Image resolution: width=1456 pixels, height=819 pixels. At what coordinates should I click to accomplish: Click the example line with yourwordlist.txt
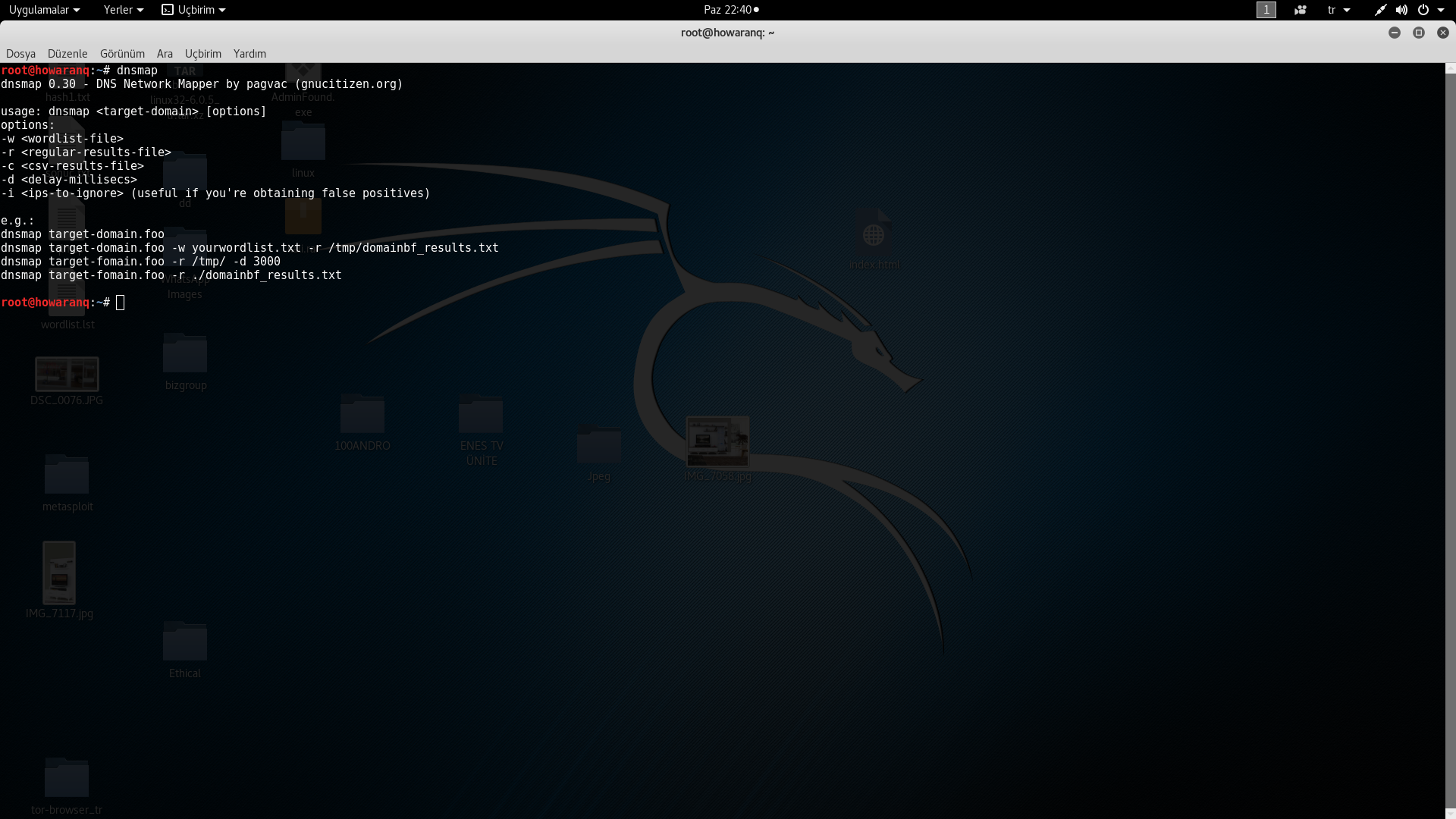pyautogui.click(x=249, y=248)
